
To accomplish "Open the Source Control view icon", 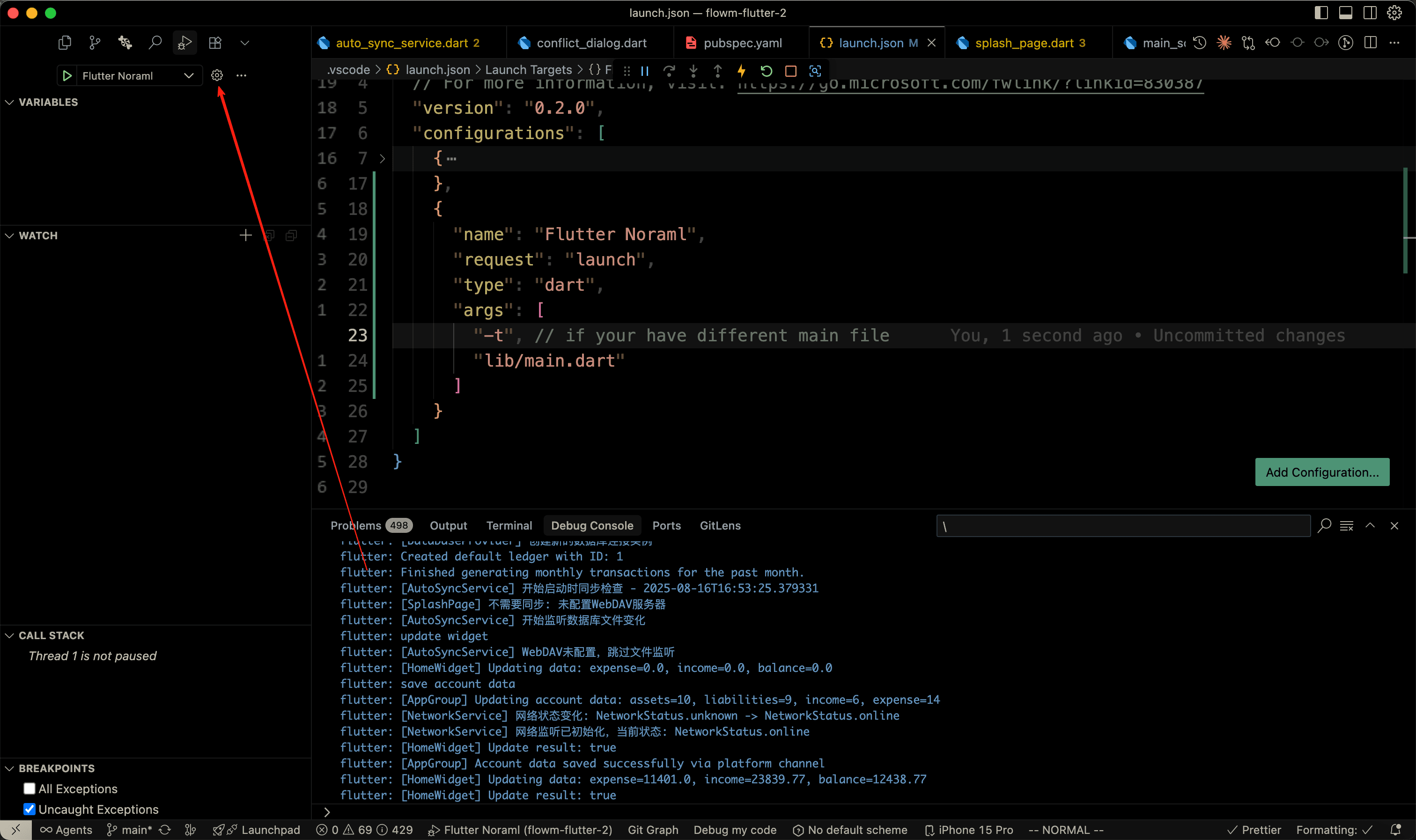I will coord(95,43).
